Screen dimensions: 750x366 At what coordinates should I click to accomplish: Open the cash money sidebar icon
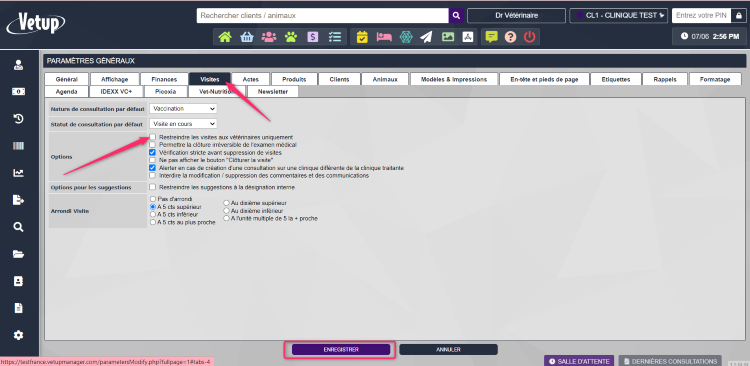click(18, 91)
